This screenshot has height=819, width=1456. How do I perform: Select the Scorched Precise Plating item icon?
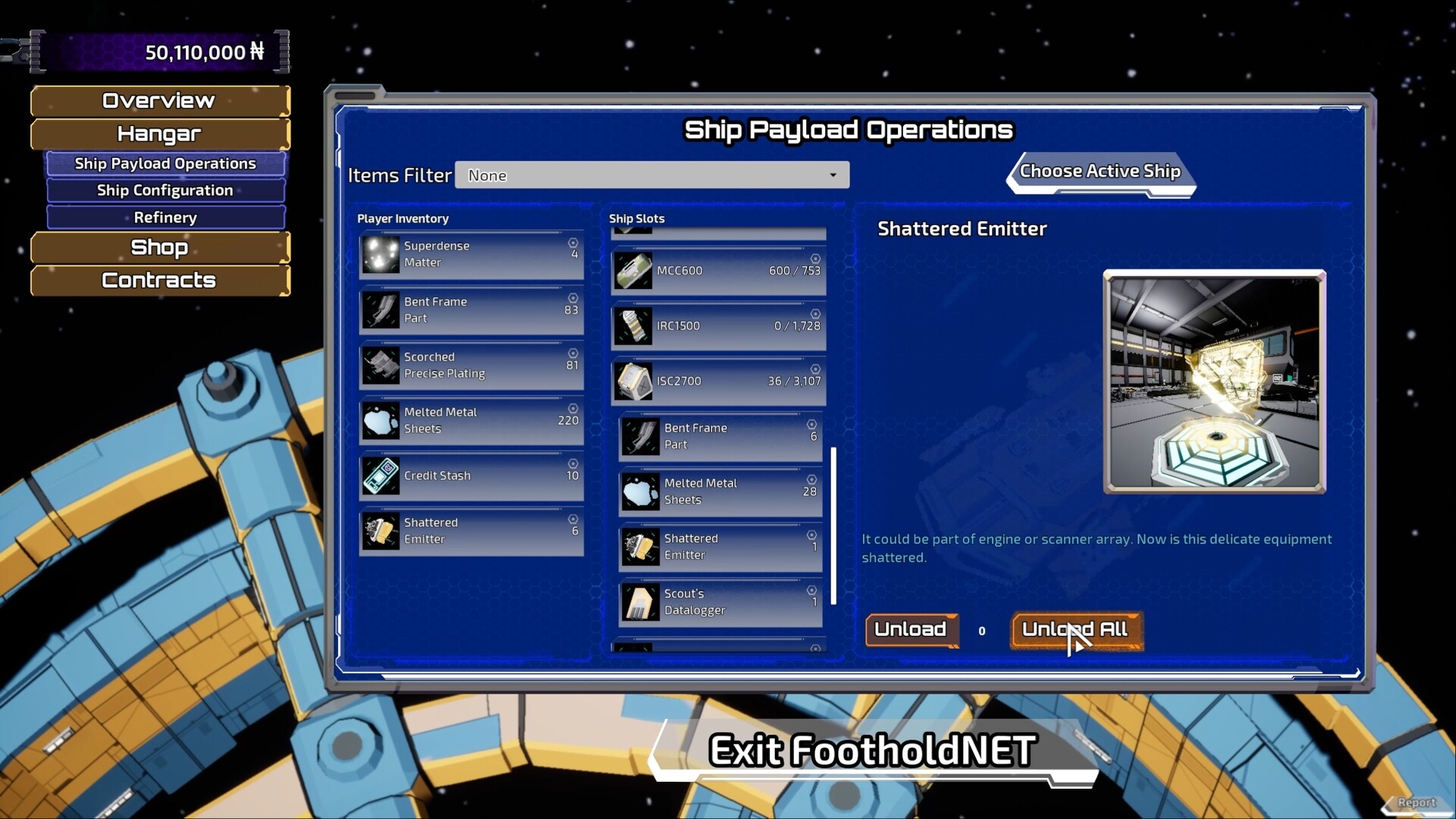click(380, 366)
